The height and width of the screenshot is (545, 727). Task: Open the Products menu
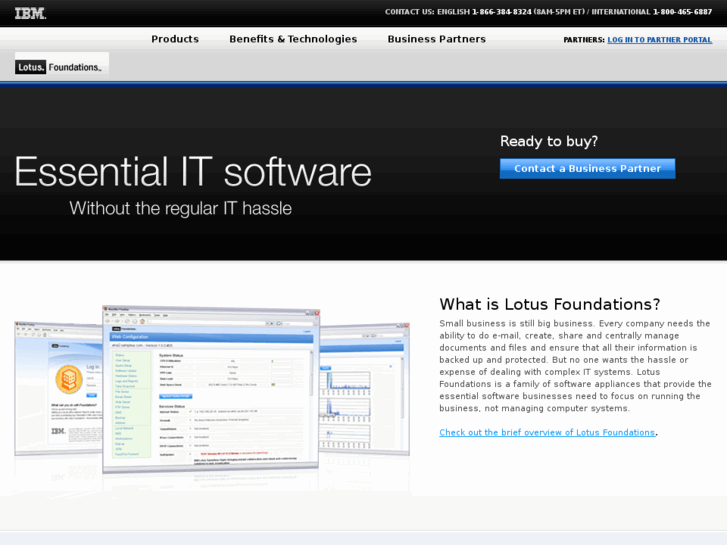[x=175, y=39]
